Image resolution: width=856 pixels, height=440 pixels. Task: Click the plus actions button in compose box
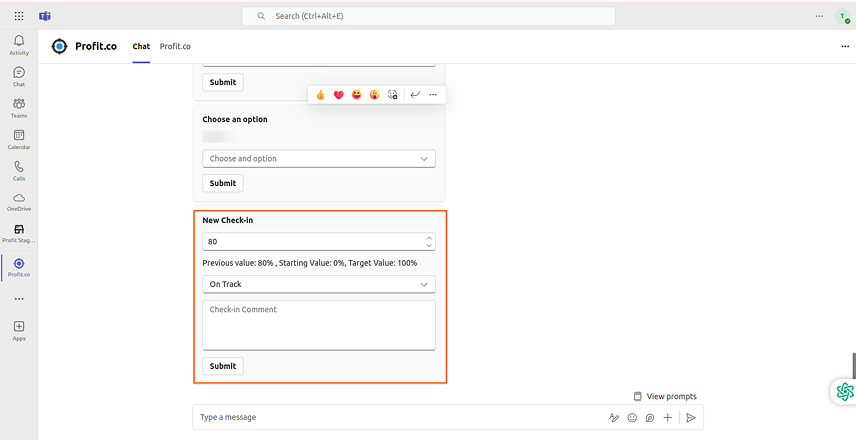667,418
